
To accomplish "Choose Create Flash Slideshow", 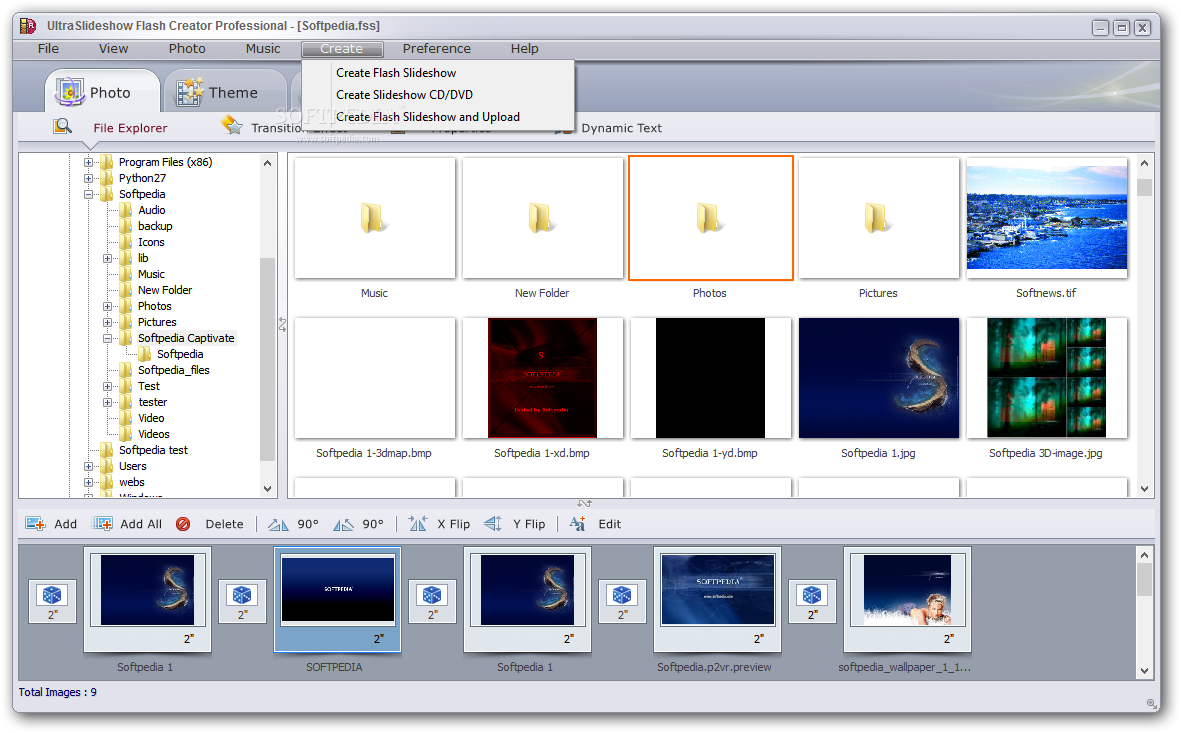I will coord(396,73).
